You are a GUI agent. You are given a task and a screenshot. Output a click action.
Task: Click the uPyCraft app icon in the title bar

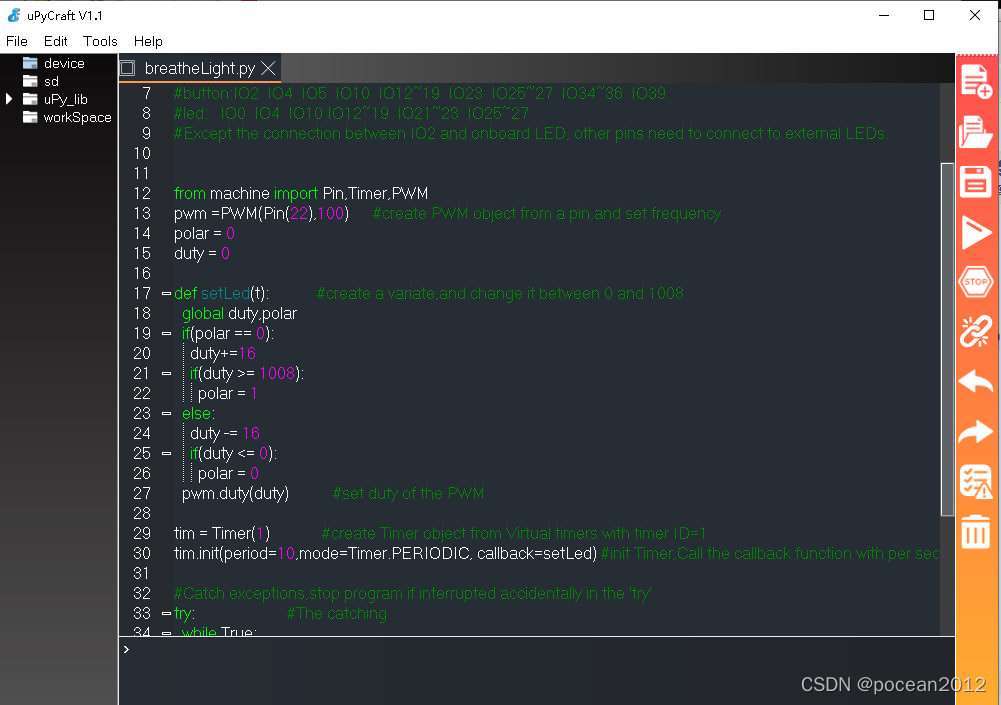coord(14,15)
